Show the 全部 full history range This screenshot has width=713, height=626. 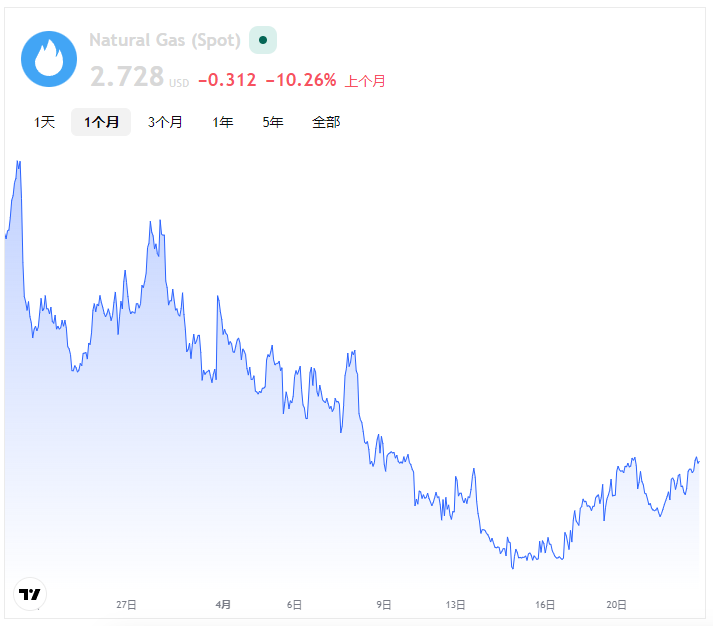[326, 122]
